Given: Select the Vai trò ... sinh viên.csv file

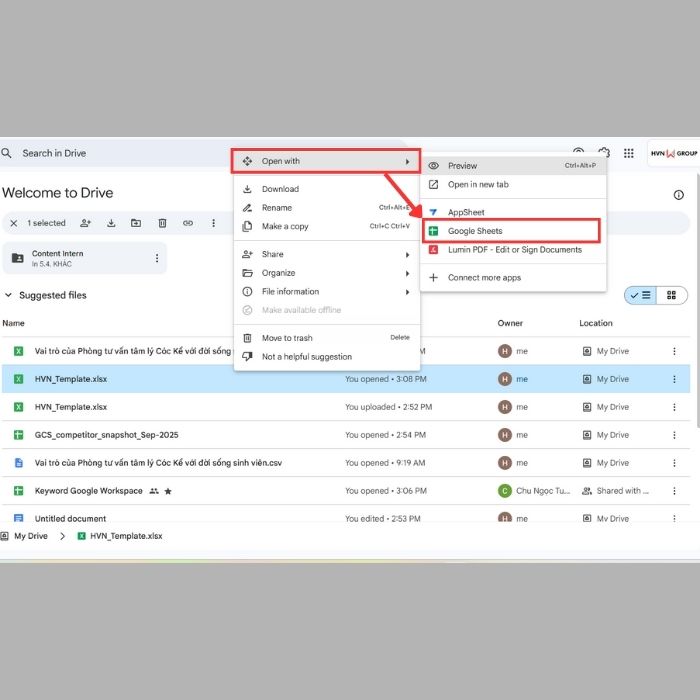Looking at the screenshot, I should (x=346, y=463).
